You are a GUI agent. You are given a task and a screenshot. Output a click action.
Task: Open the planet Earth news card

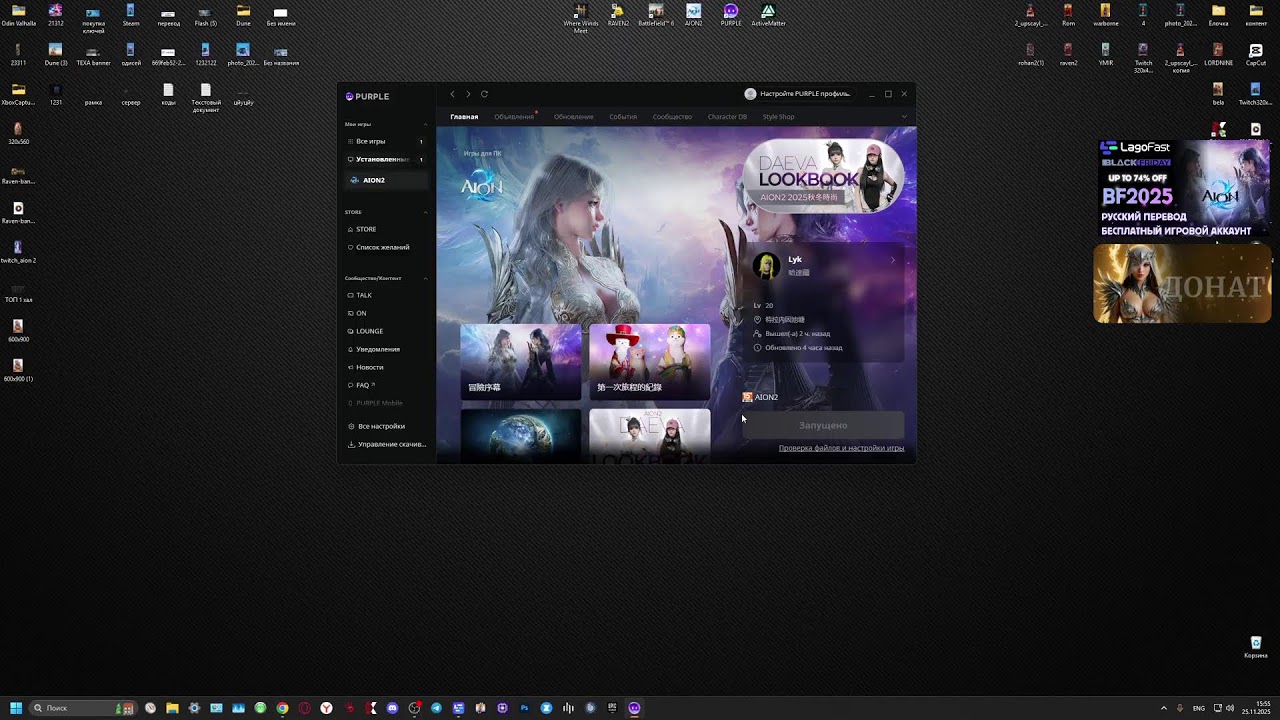[520, 436]
